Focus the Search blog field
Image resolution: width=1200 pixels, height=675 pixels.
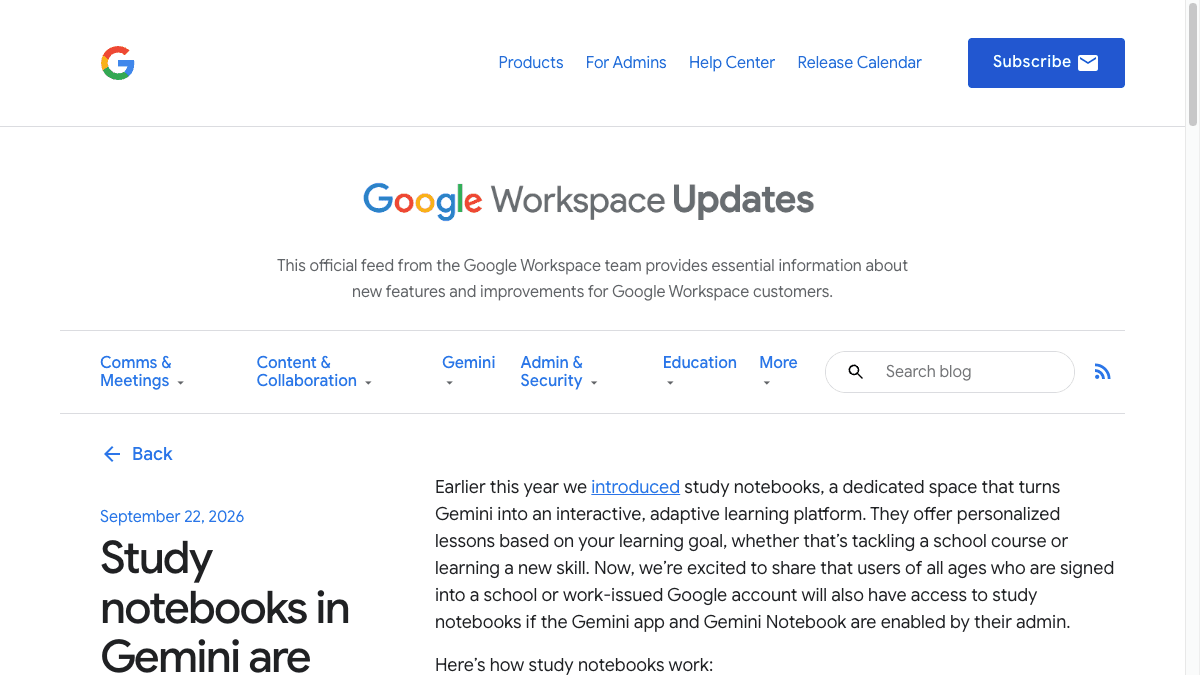click(x=950, y=372)
